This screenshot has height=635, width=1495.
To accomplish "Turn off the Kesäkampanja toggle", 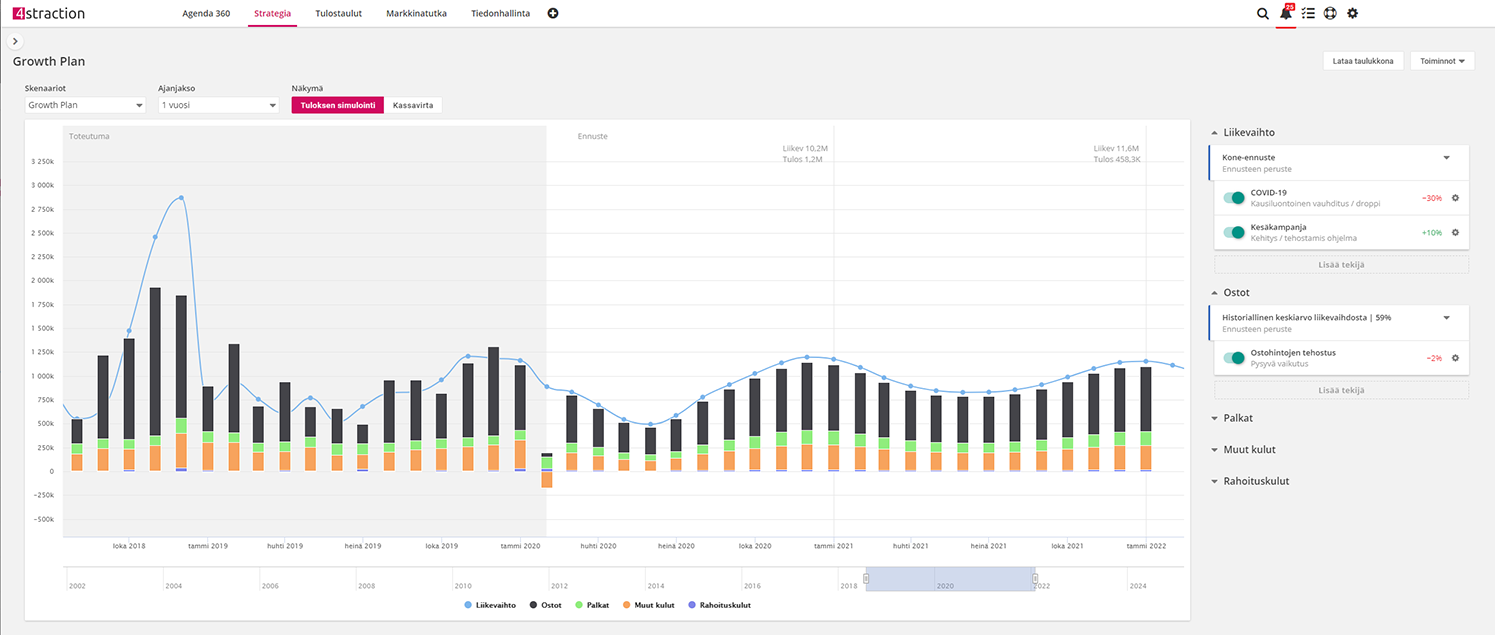I will click(1234, 232).
